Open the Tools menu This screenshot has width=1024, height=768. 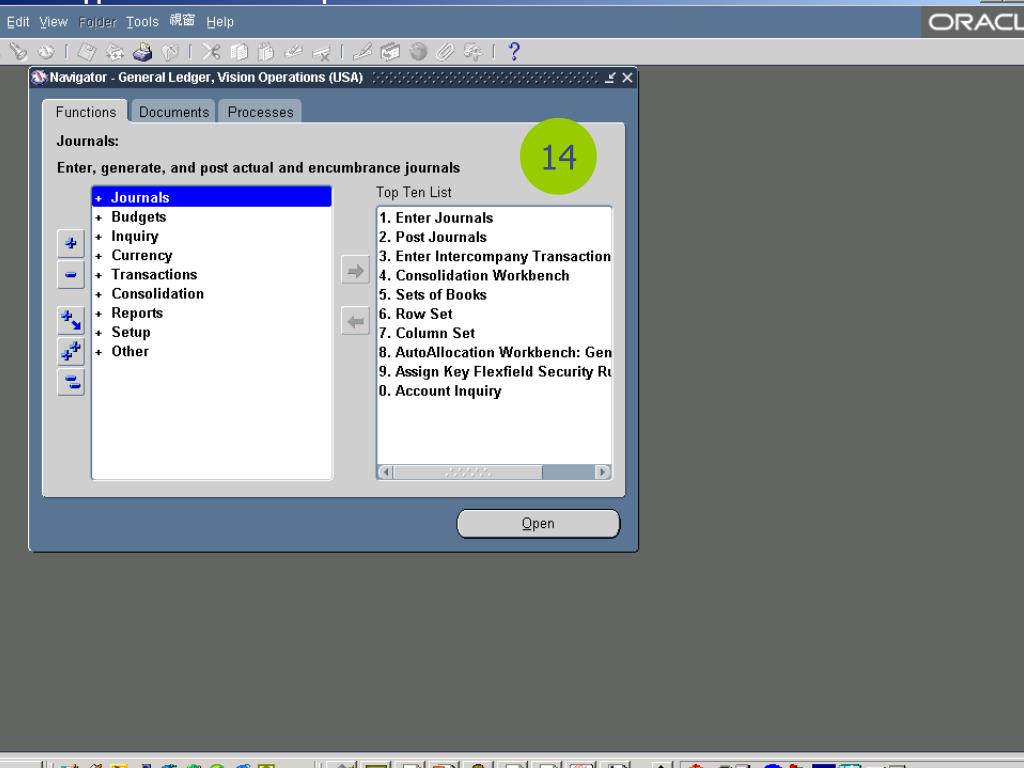pos(142,22)
